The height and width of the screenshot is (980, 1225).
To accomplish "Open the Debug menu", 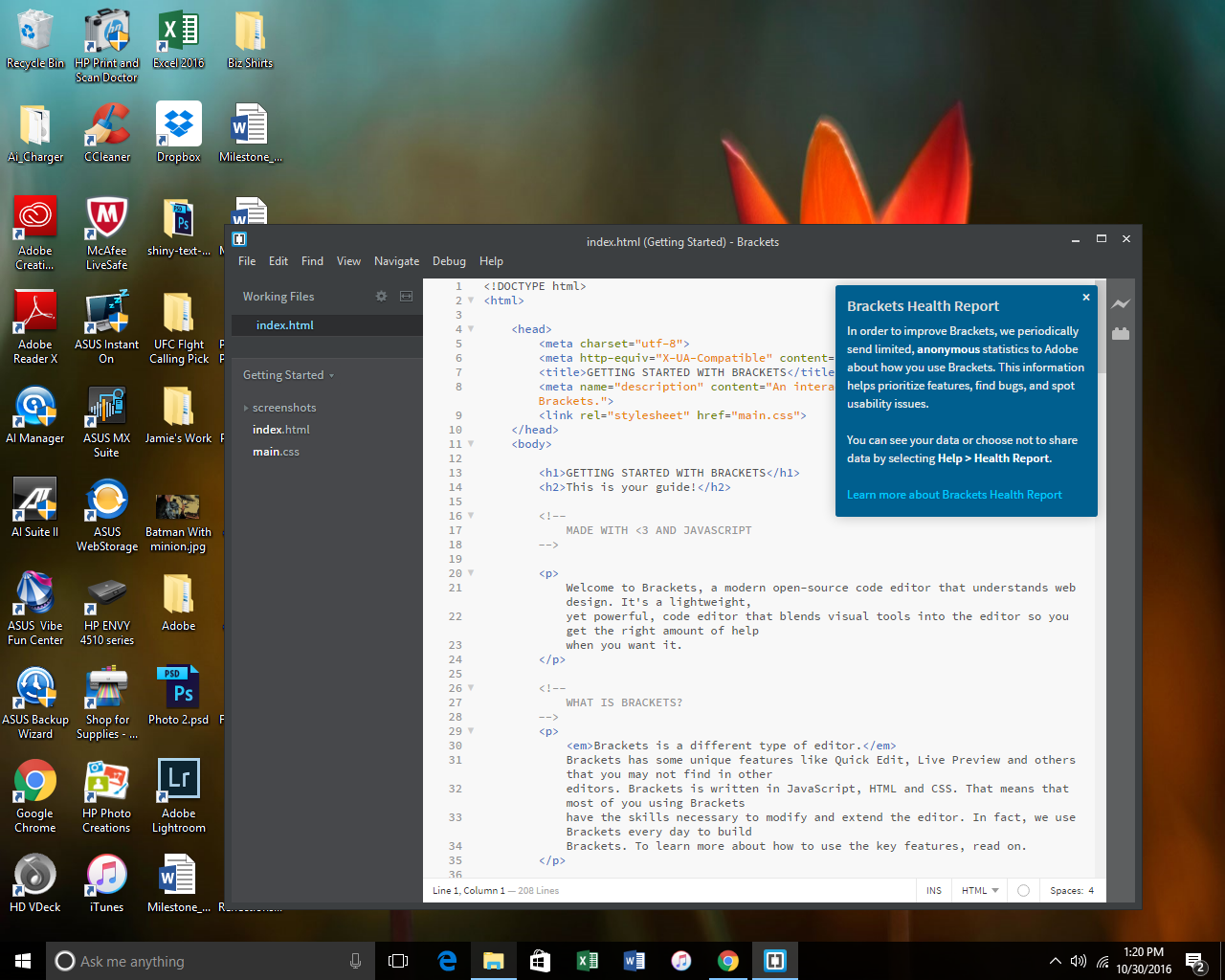I will pos(449,261).
